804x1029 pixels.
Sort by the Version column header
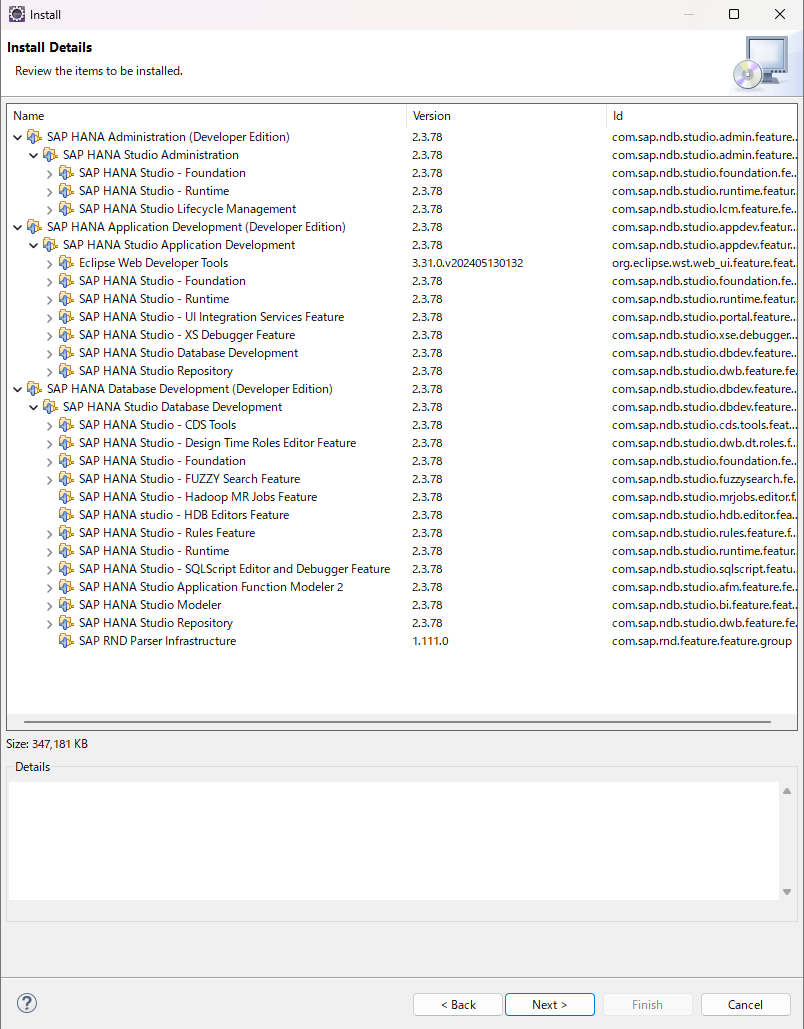pos(506,116)
